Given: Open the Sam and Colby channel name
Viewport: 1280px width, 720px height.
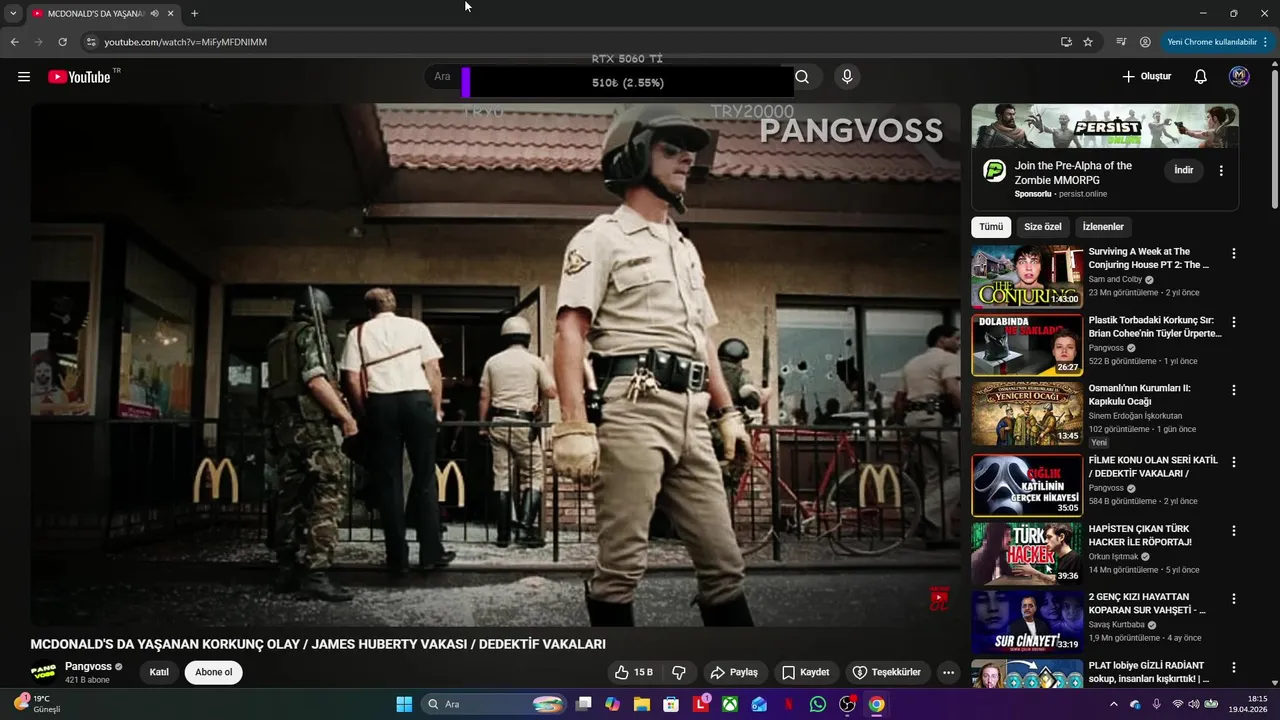Looking at the screenshot, I should tap(1115, 280).
